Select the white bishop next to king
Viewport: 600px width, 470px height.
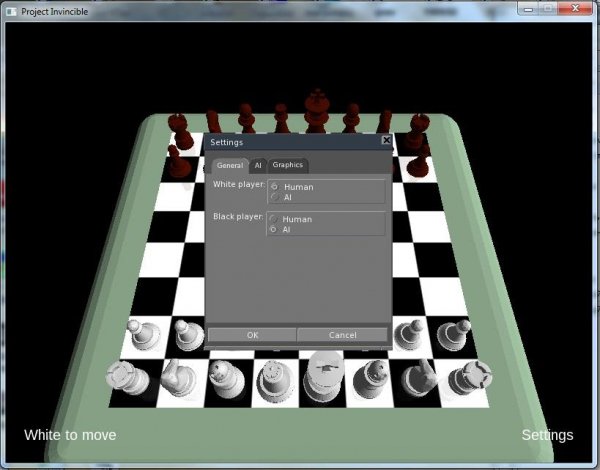point(371,379)
